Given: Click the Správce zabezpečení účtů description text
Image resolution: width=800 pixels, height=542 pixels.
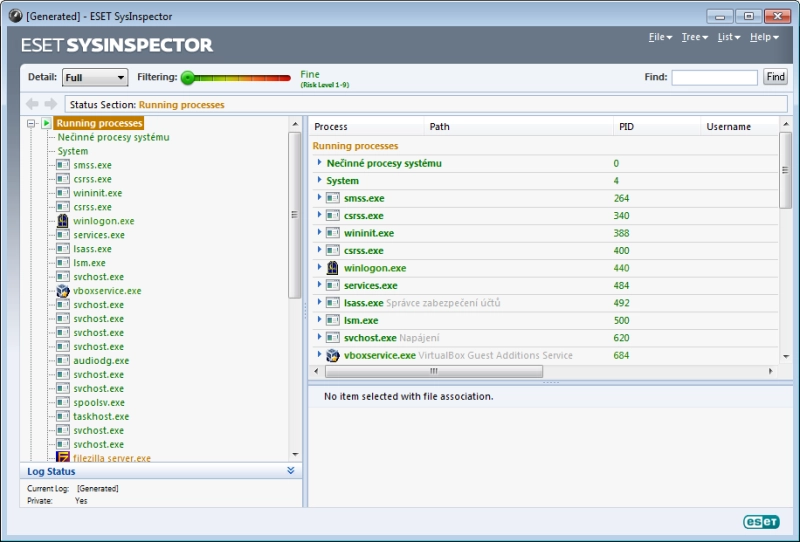Looking at the screenshot, I should (443, 303).
